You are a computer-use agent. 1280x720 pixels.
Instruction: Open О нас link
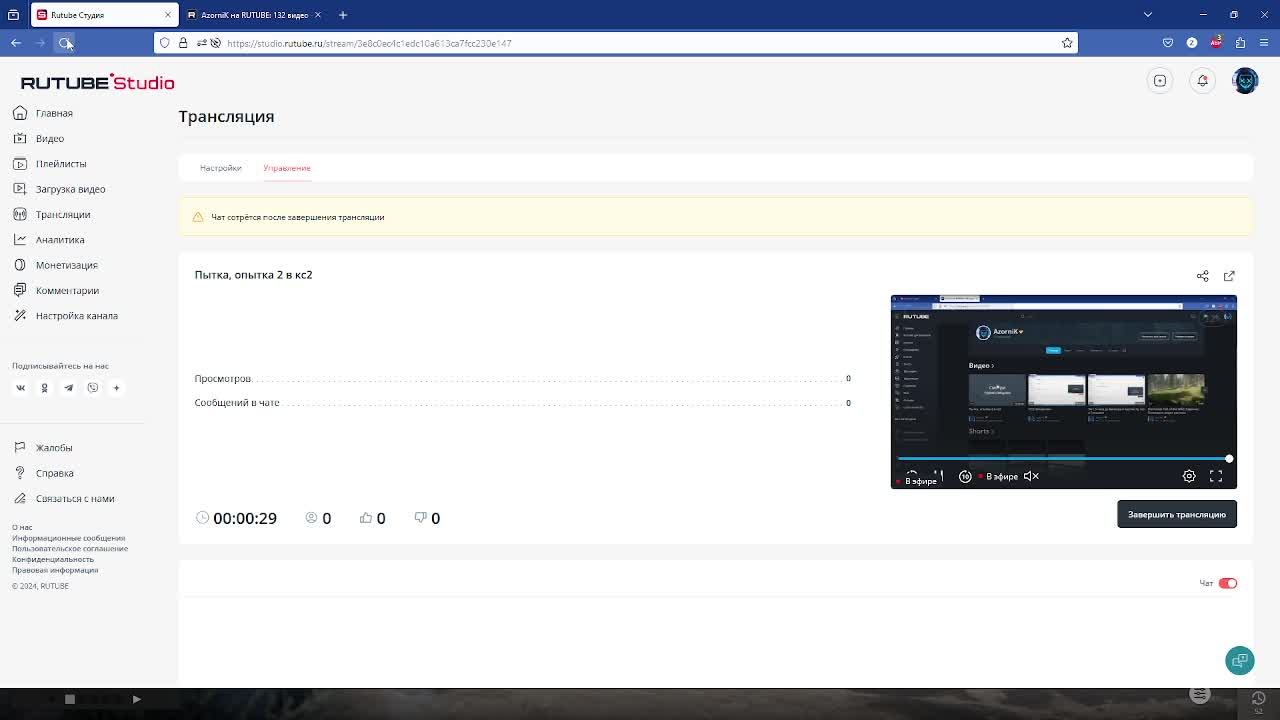coord(22,527)
